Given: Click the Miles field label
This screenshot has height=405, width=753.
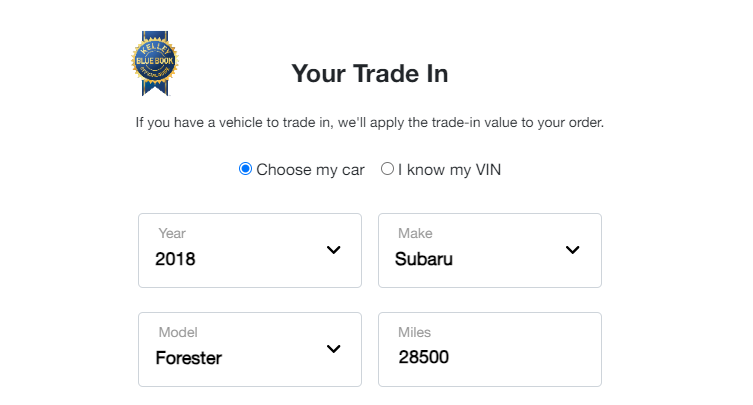Looking at the screenshot, I should click(x=414, y=332).
